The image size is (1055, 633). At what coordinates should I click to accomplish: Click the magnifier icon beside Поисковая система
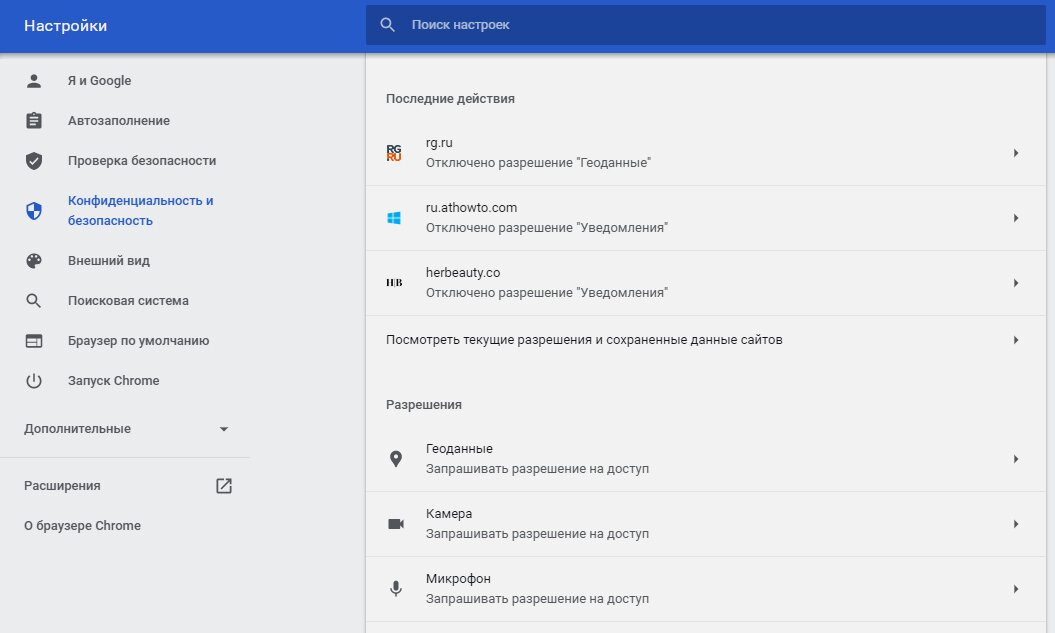[x=34, y=301]
